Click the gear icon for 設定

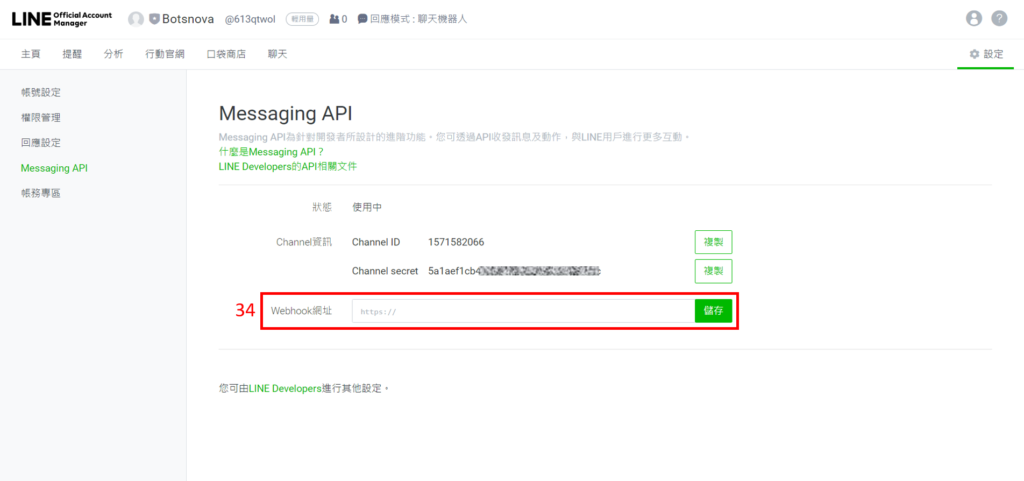(974, 54)
